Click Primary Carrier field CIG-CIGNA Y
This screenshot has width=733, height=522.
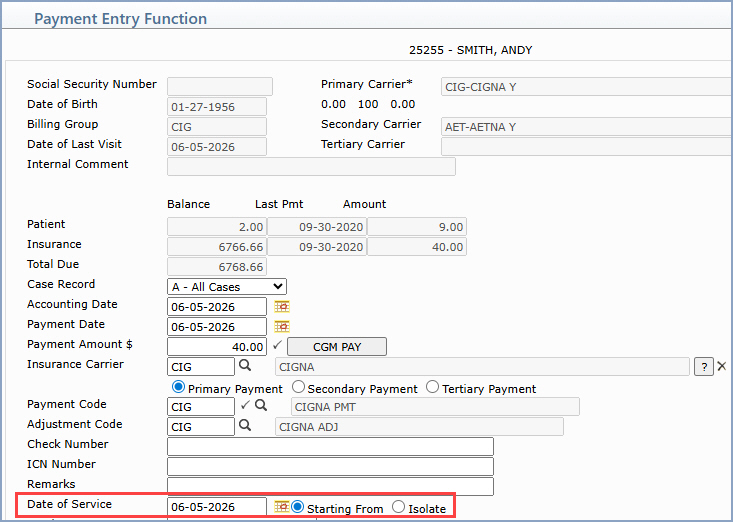pyautogui.click(x=587, y=87)
